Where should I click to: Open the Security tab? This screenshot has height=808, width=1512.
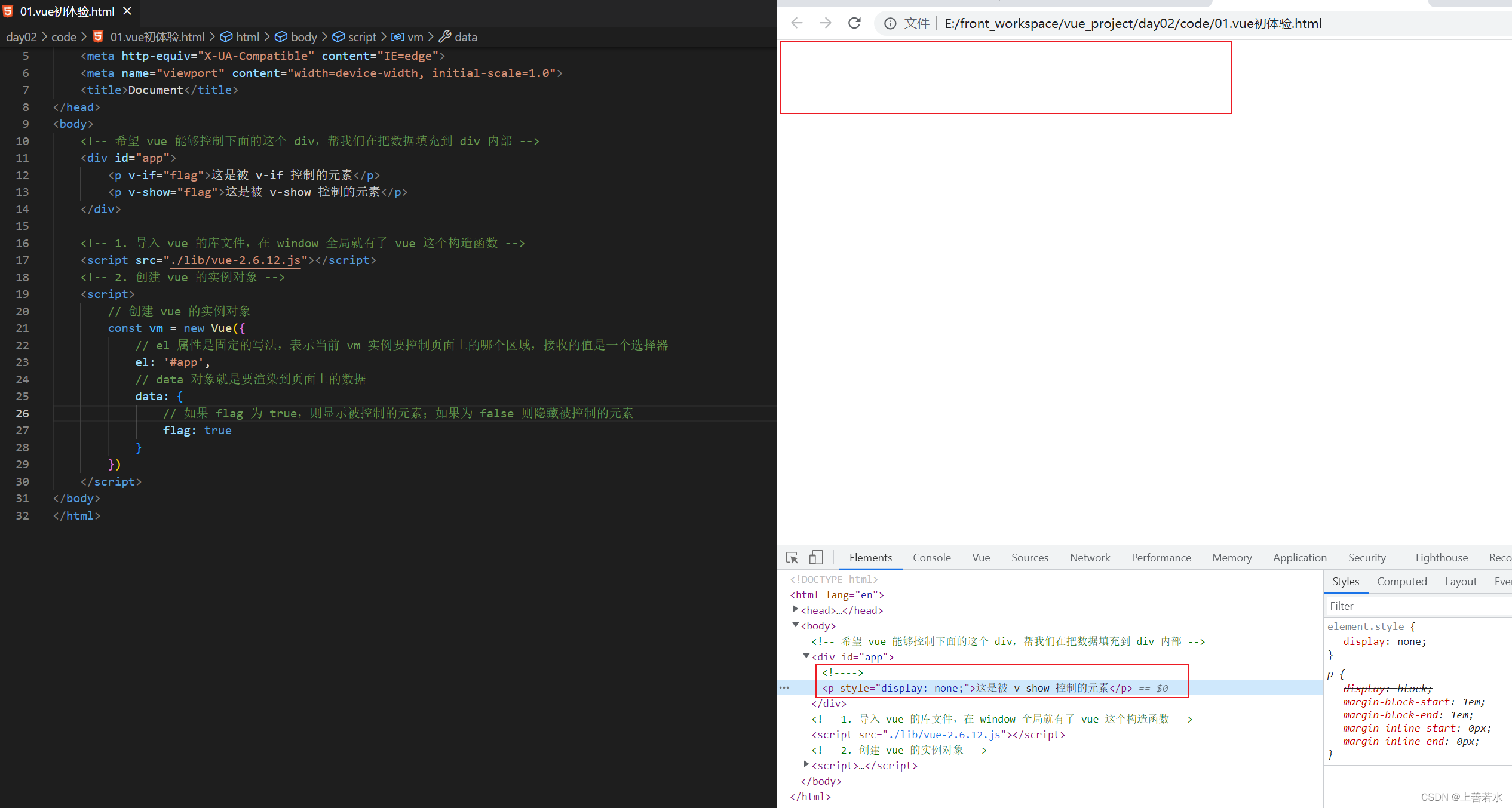1367,558
